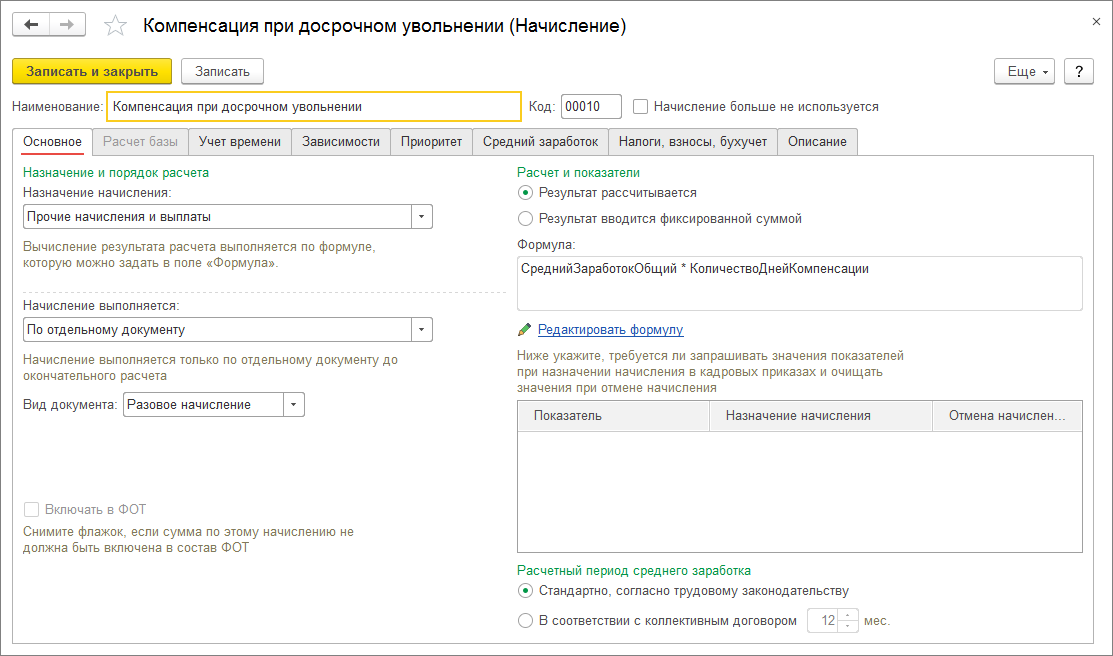Click the pencil icon near formula link
1113x656 pixels.
(x=524, y=330)
